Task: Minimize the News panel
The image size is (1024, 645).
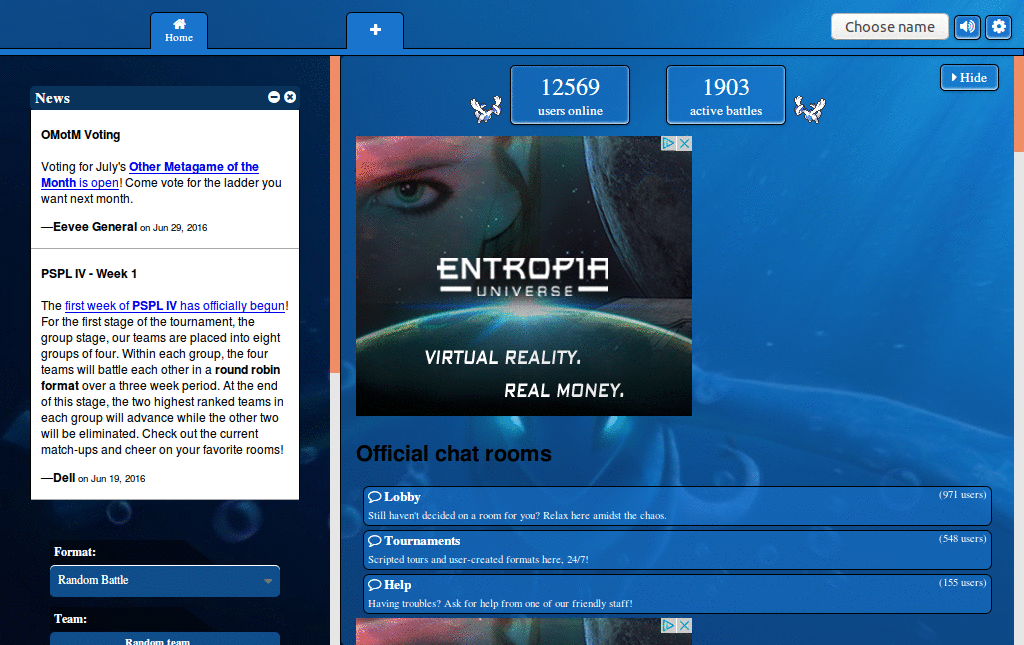Action: [x=274, y=97]
